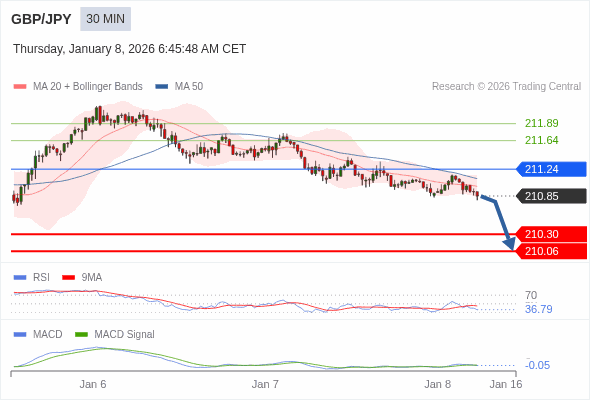The width and height of the screenshot is (590, 400).
Task: Click the MACD legend swatch
Action: tap(20, 335)
